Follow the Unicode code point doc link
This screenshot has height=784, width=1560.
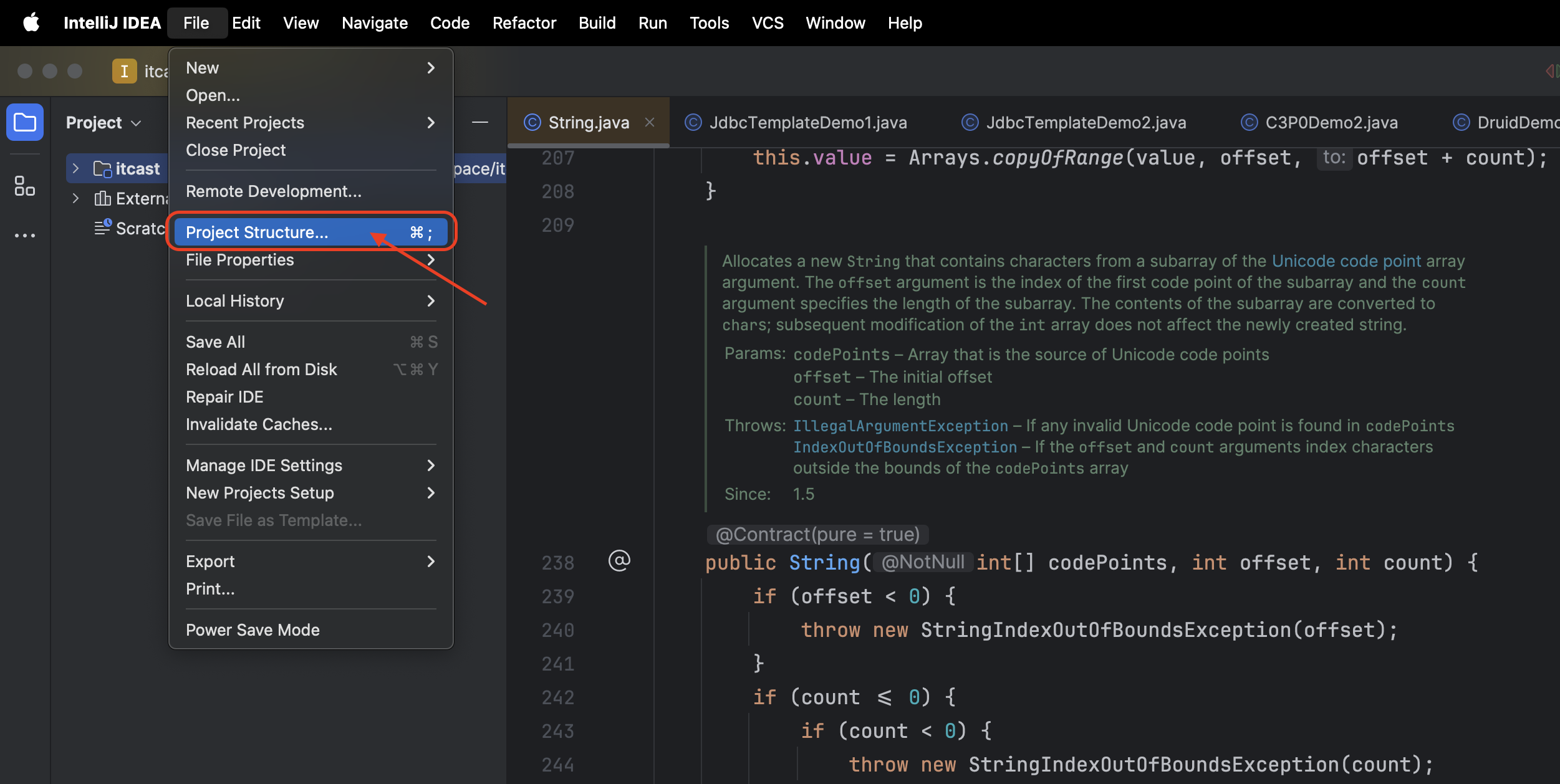tap(1346, 261)
